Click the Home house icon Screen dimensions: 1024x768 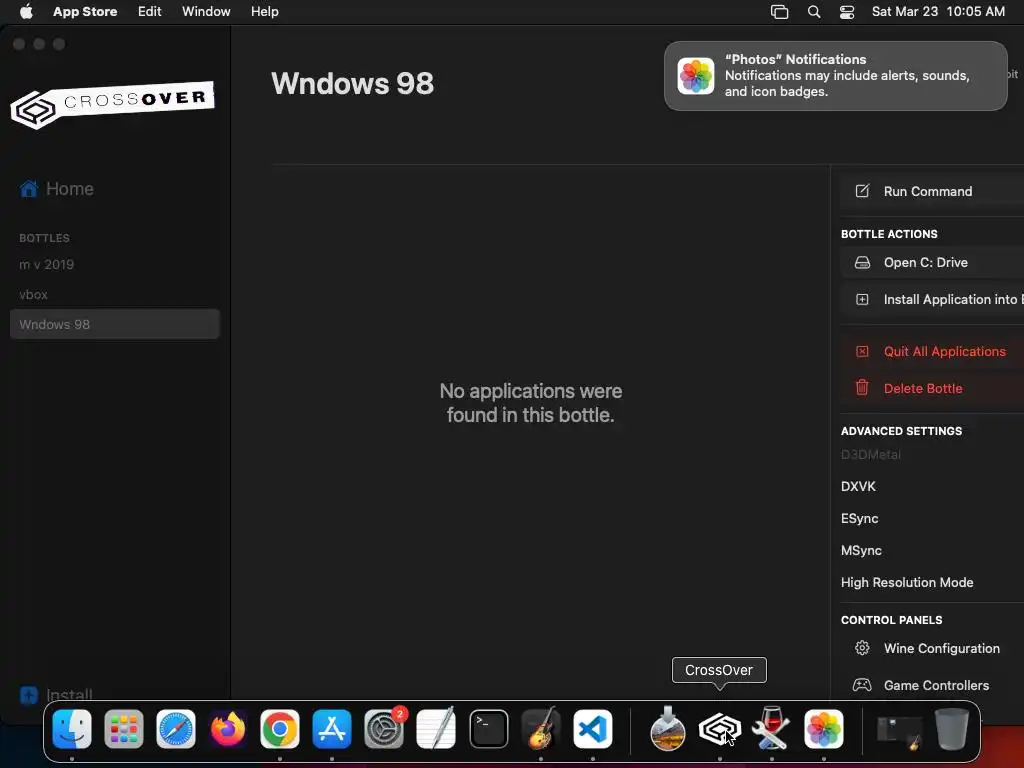coord(29,189)
